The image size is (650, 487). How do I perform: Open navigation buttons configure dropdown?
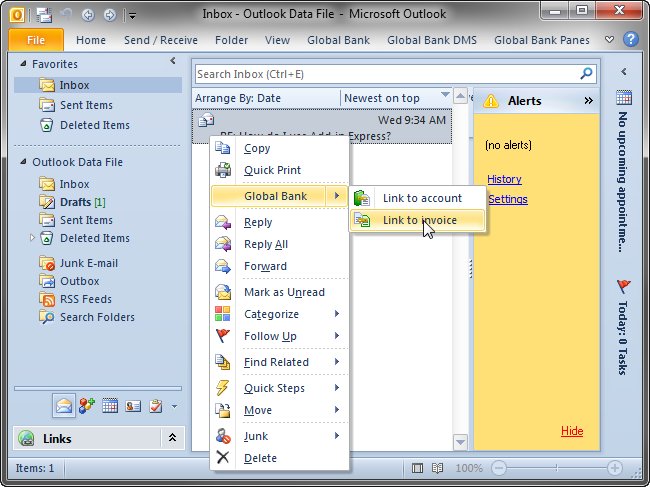pyautogui.click(x=175, y=407)
